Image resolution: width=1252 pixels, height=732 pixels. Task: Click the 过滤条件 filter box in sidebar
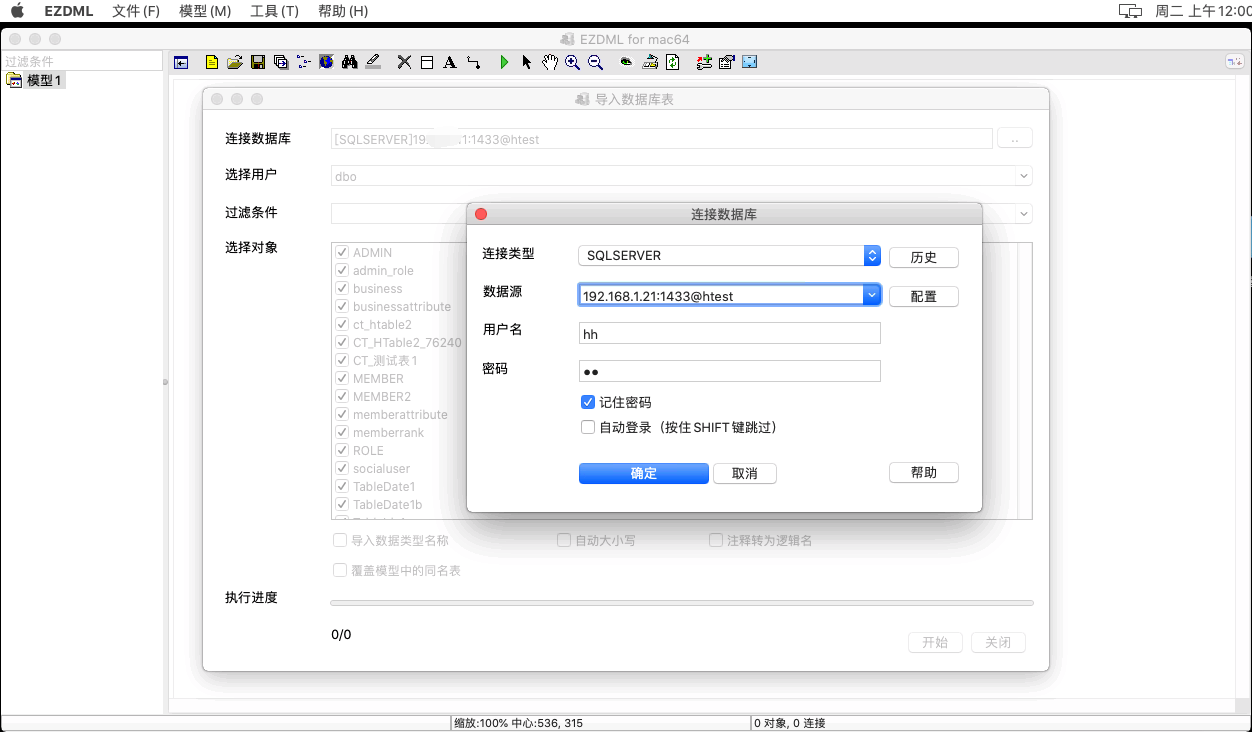(x=82, y=62)
